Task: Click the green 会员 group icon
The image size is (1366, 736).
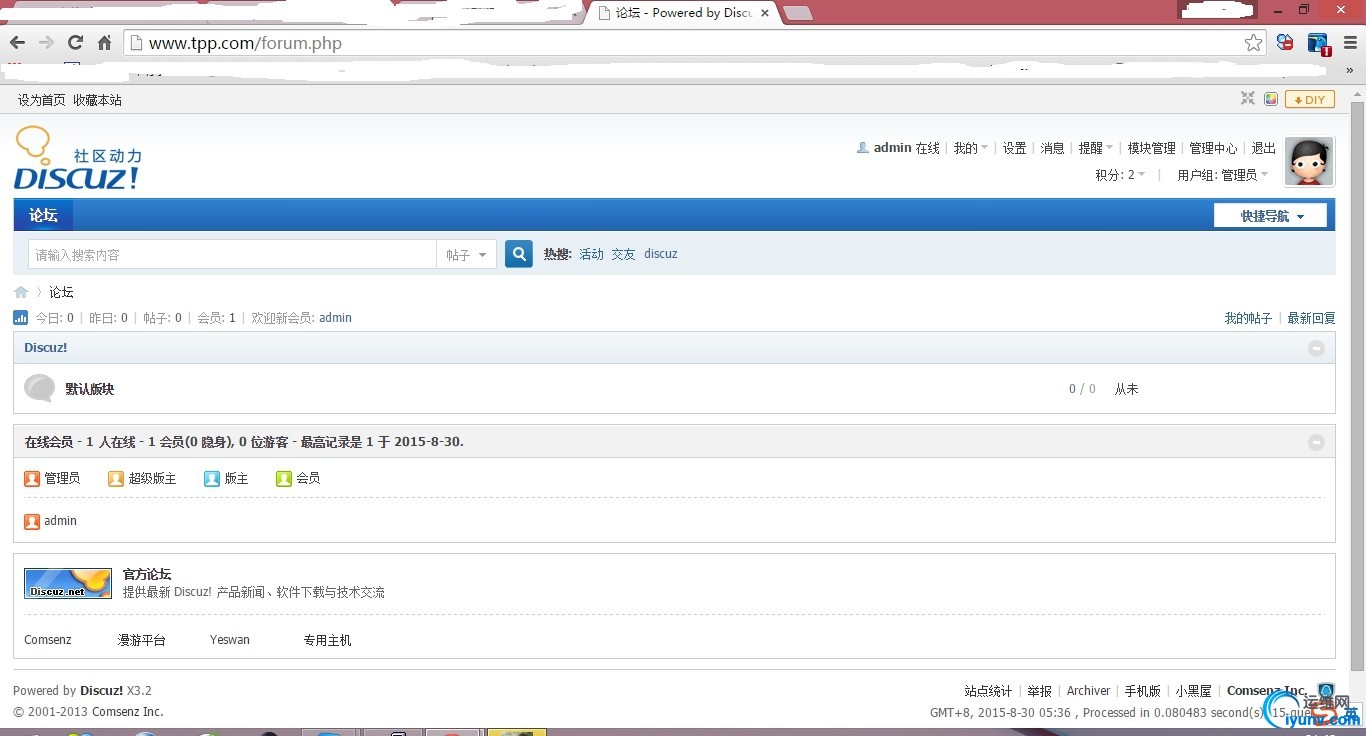Action: point(283,478)
